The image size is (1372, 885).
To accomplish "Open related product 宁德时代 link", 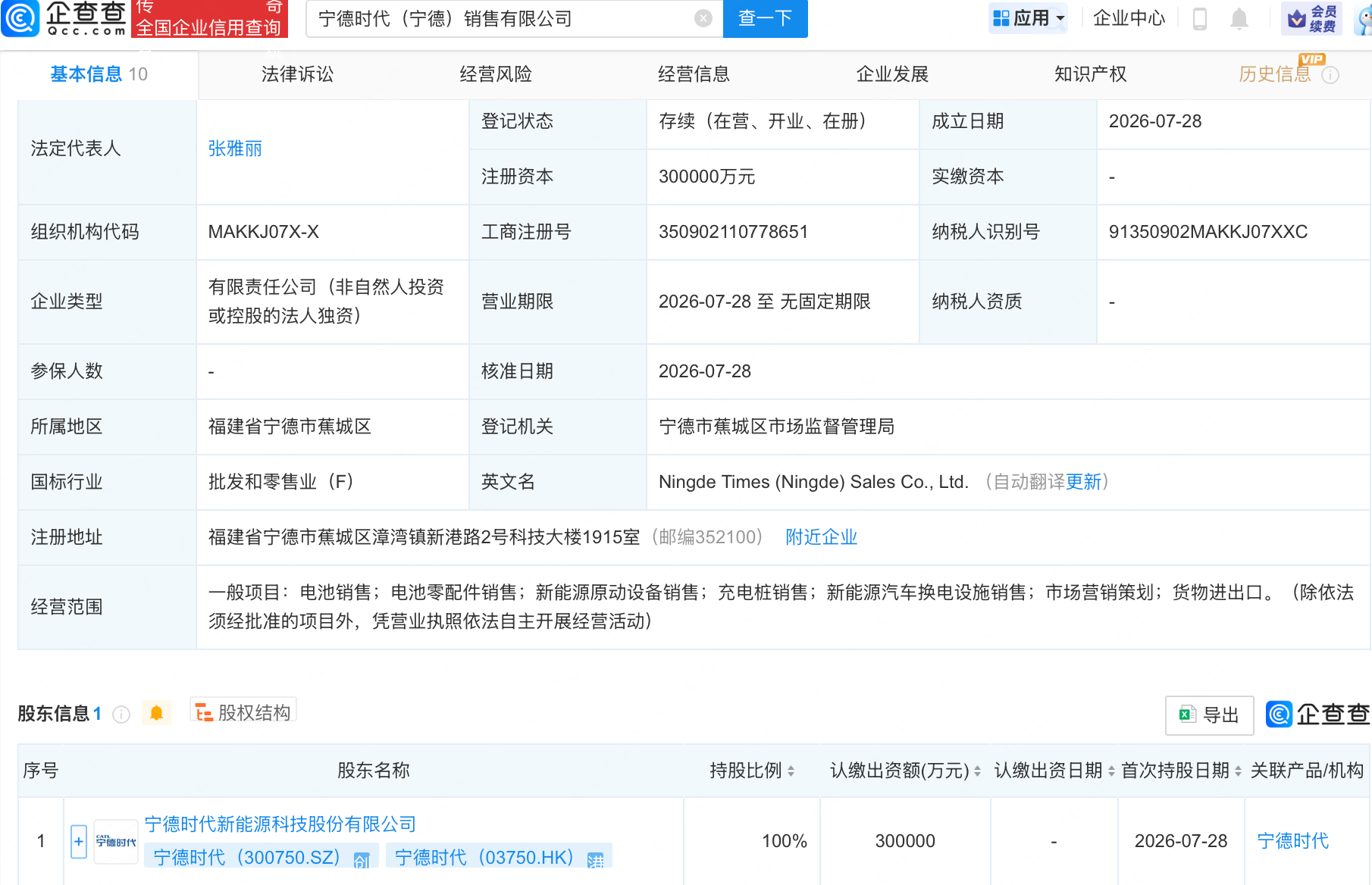I will [x=1292, y=841].
